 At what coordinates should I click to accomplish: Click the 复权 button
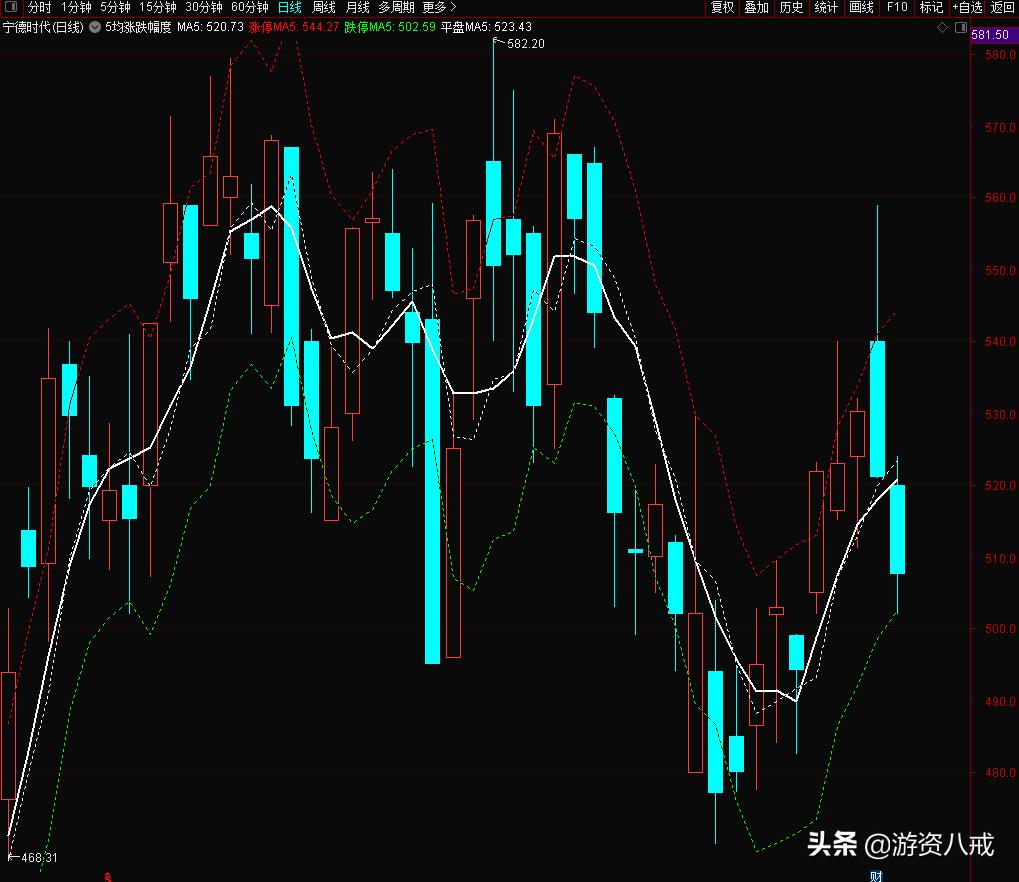(x=722, y=7)
